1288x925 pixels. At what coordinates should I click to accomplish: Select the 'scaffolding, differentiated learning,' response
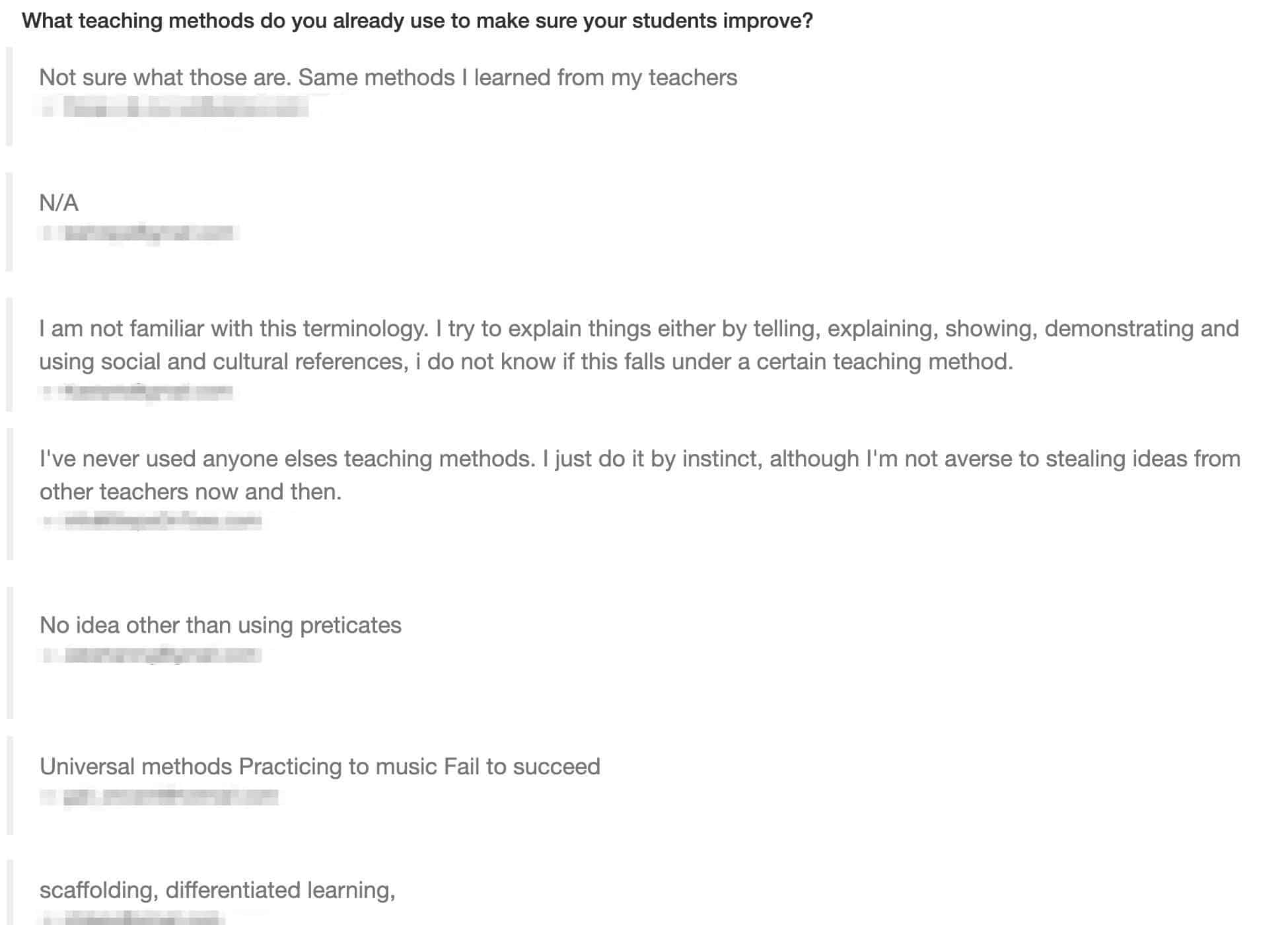[x=217, y=891]
